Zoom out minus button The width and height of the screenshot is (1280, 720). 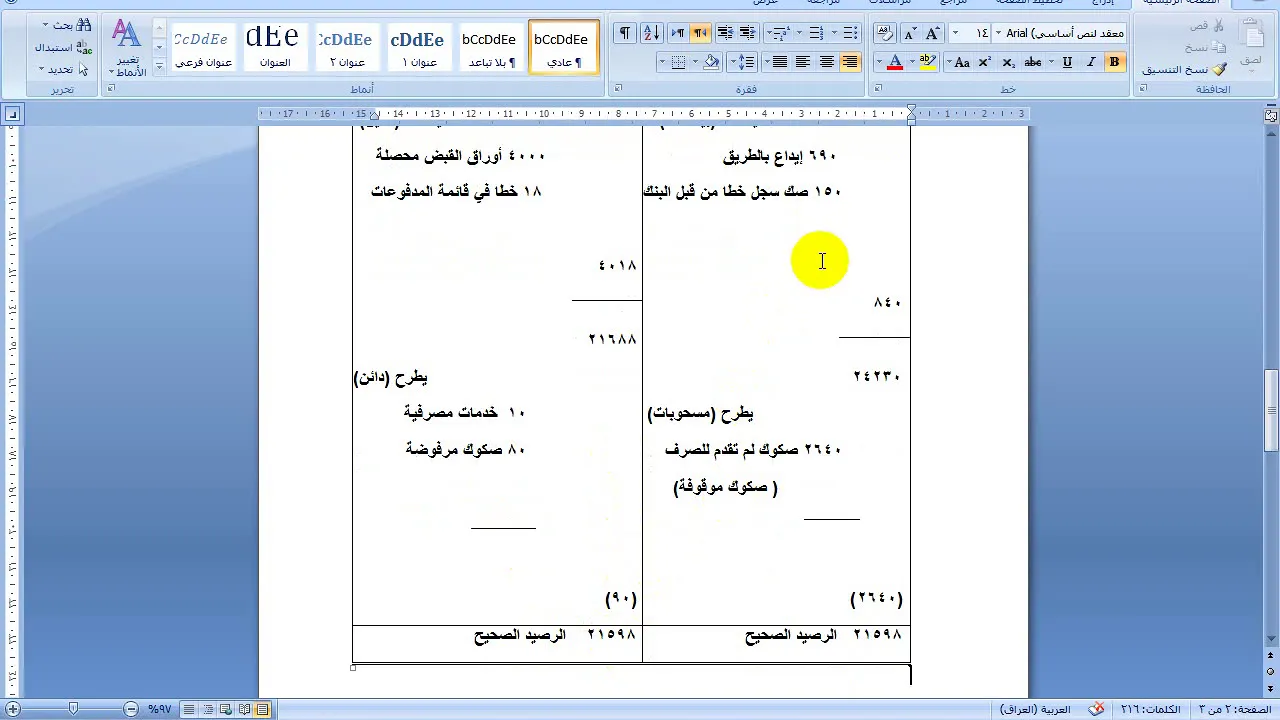tap(131, 709)
